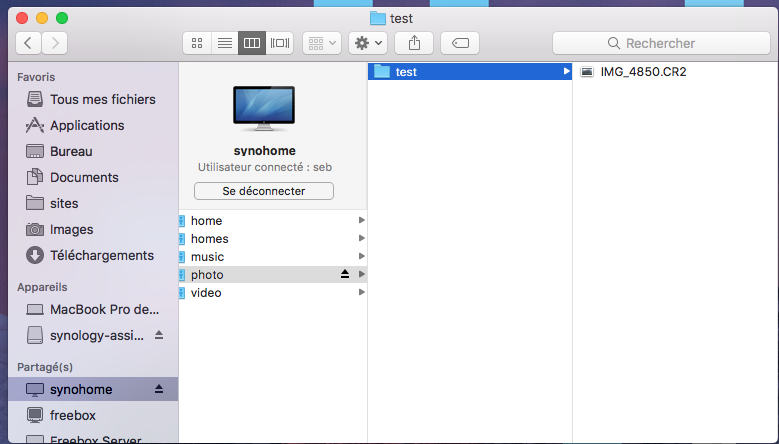
Task: Eject the photo shared folder
Action: [345, 274]
